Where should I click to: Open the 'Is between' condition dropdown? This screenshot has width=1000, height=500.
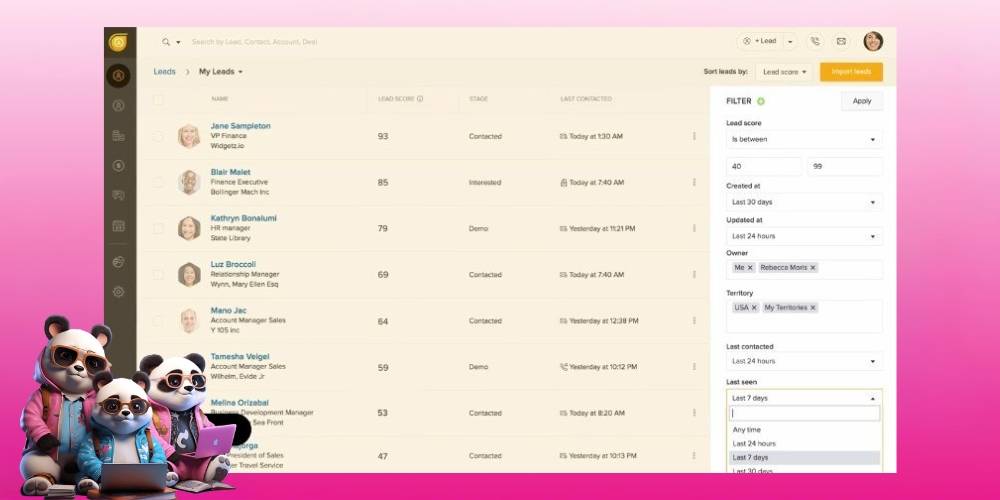tap(804, 140)
